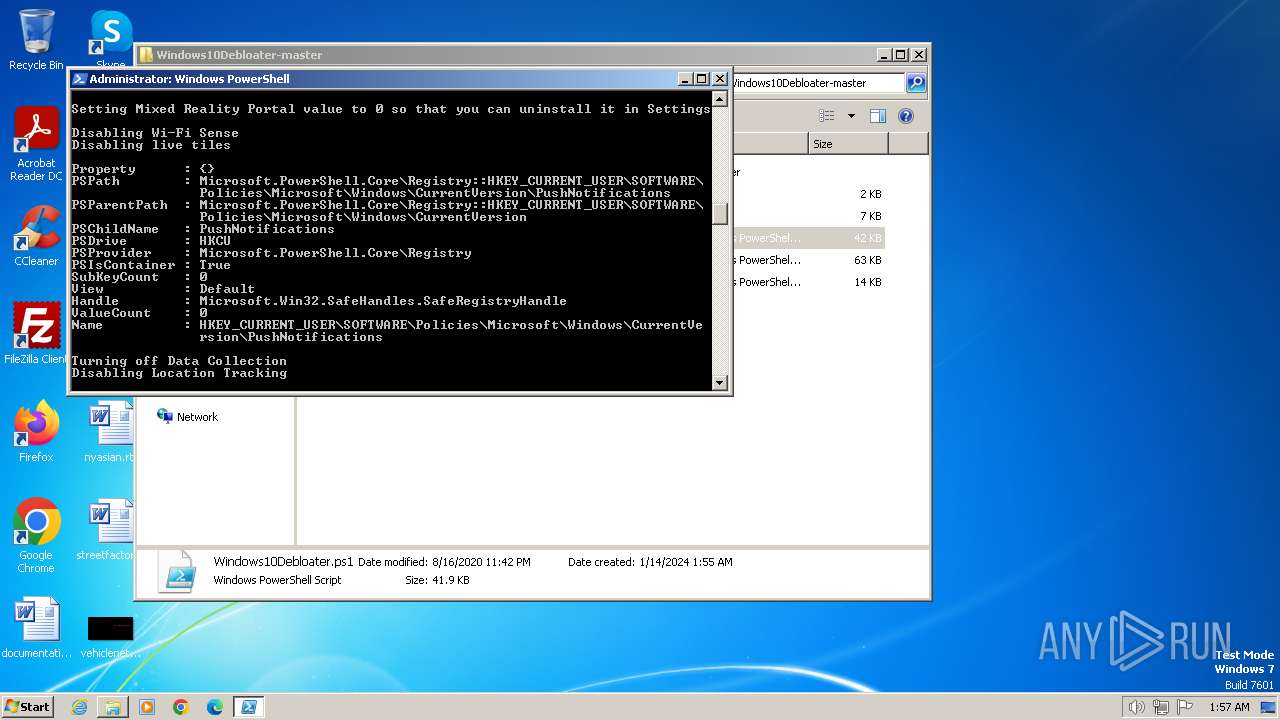Select Network in the Explorer navigation pane

click(x=187, y=417)
